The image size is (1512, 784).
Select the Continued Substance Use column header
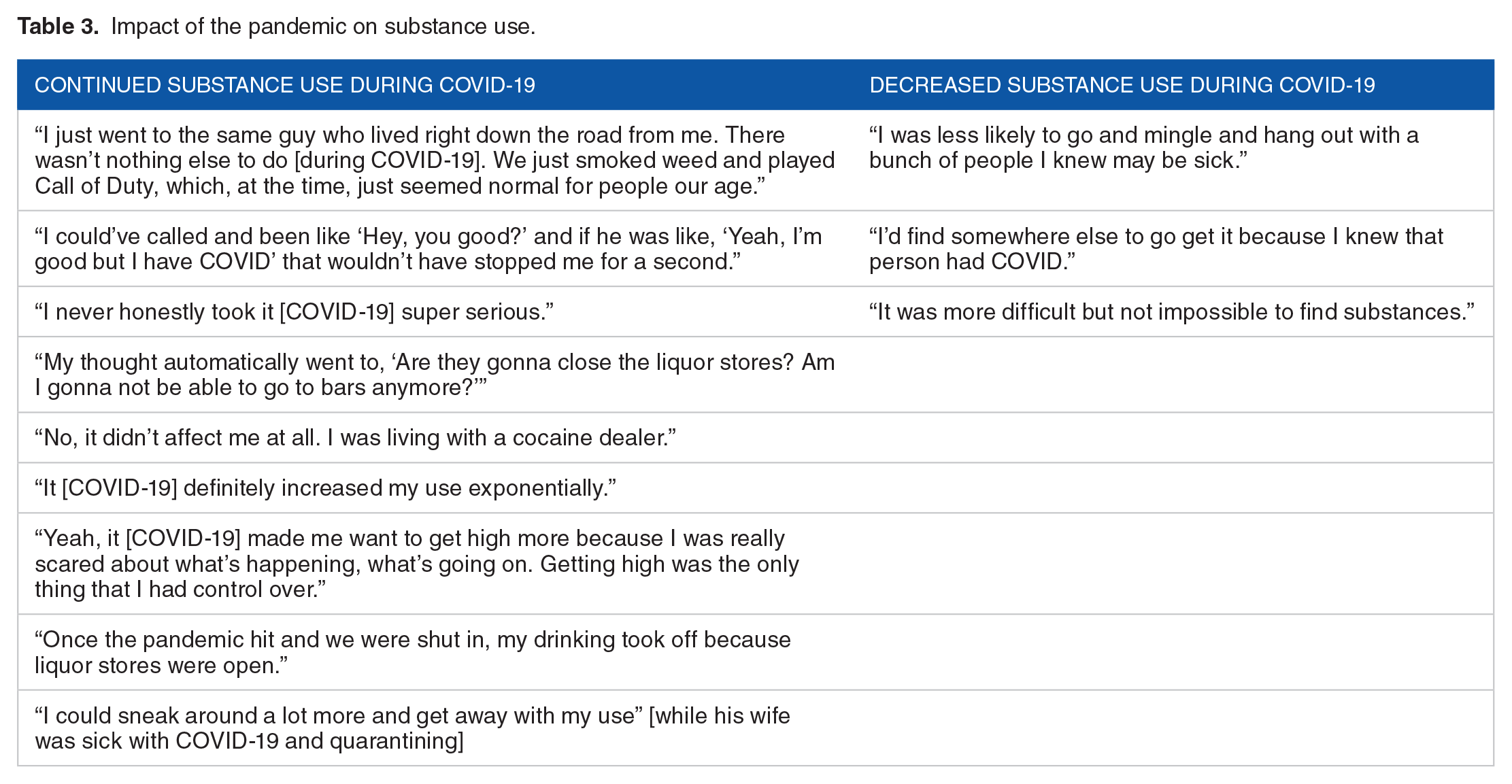[285, 85]
